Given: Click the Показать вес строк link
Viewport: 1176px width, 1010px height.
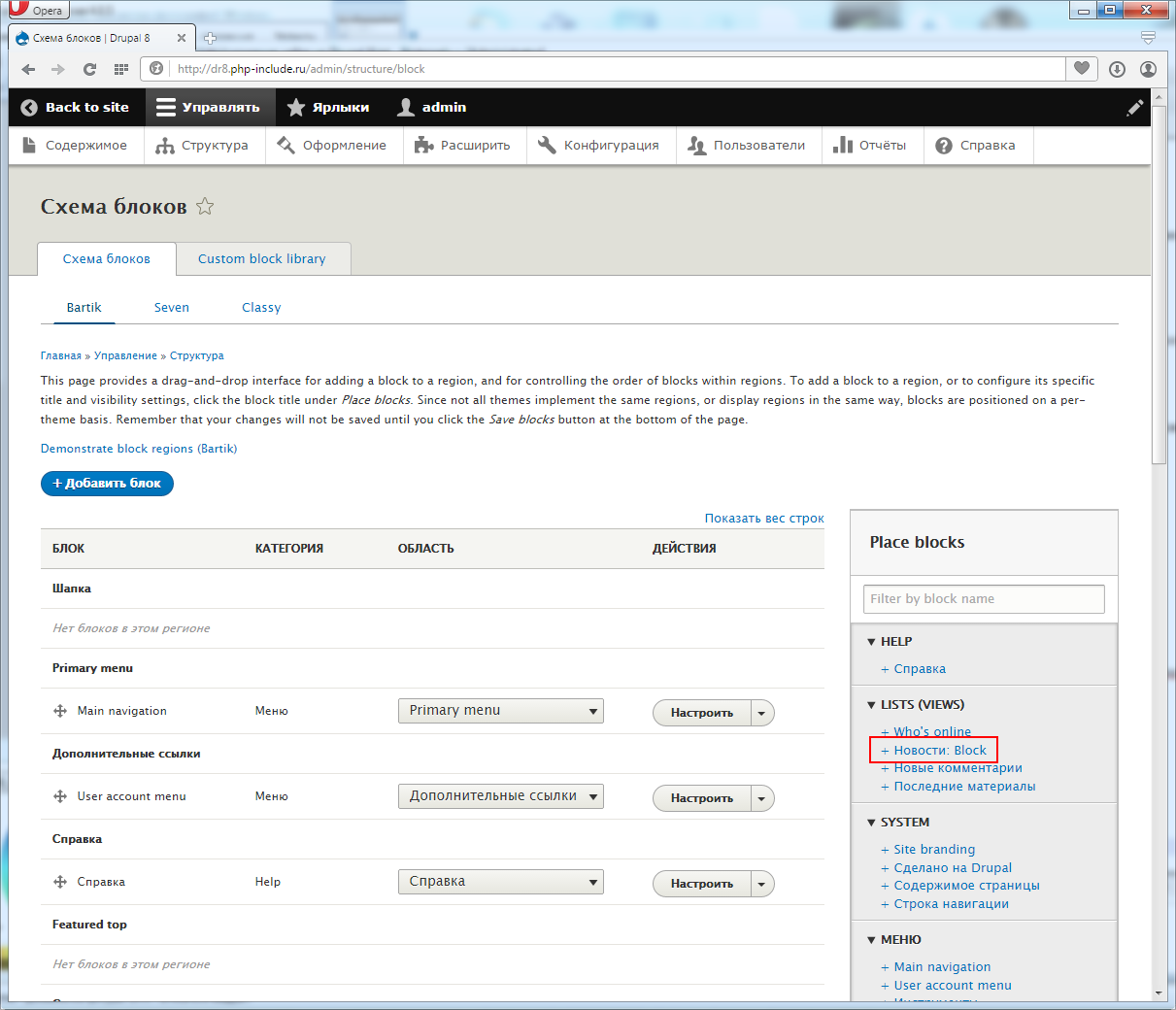Looking at the screenshot, I should pyautogui.click(x=764, y=519).
